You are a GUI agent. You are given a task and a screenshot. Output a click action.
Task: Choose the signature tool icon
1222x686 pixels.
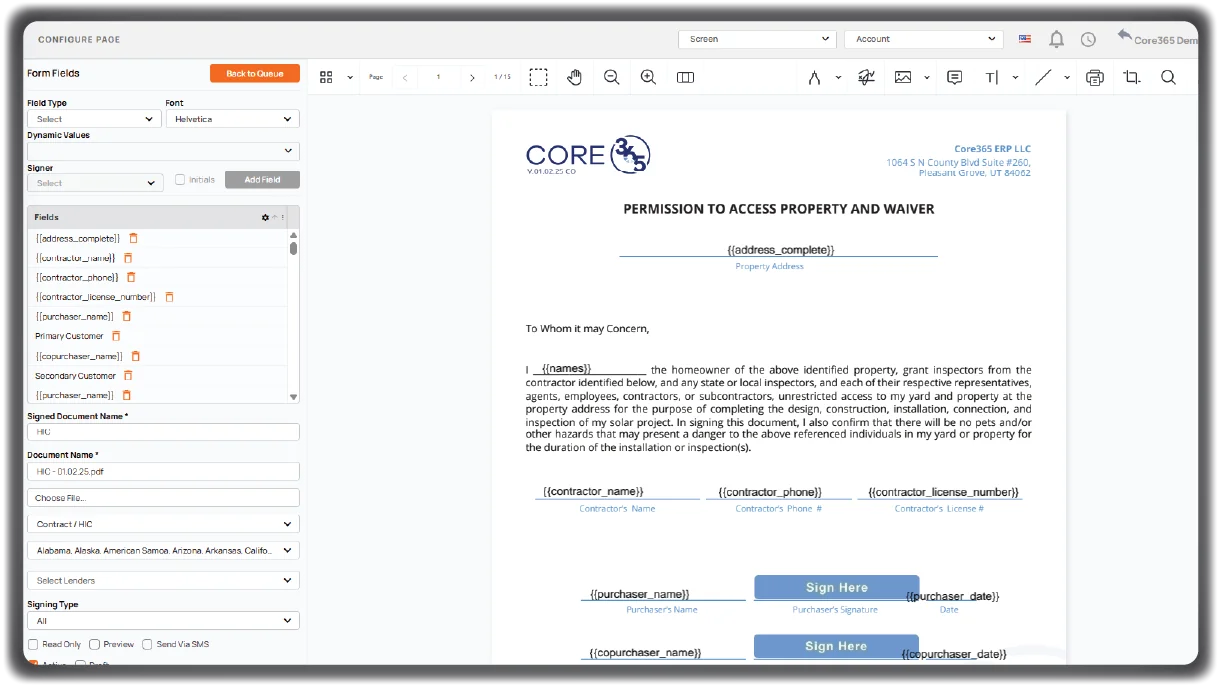867,77
